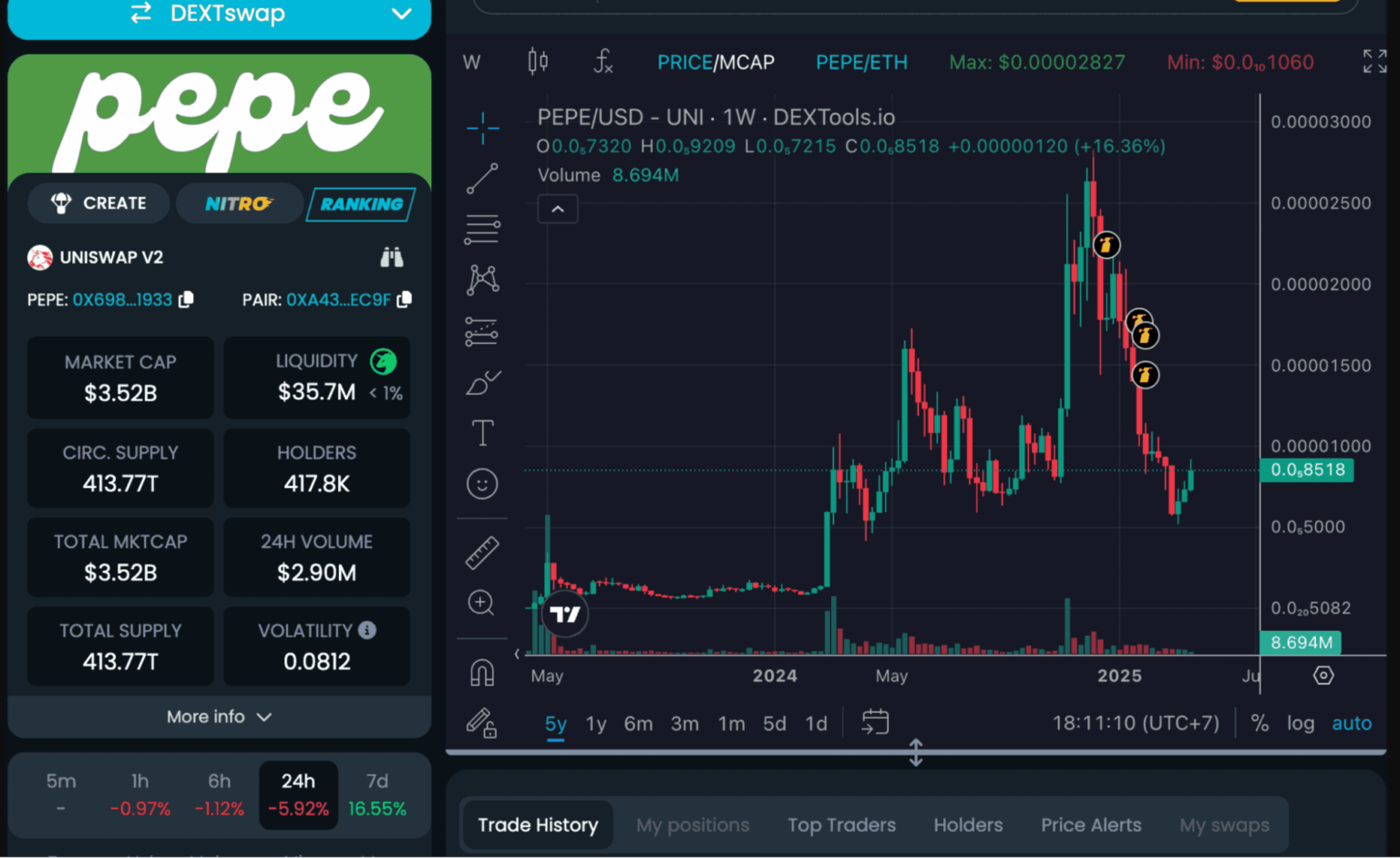Select the 24h price change period
The image size is (1400, 858).
coord(298,794)
